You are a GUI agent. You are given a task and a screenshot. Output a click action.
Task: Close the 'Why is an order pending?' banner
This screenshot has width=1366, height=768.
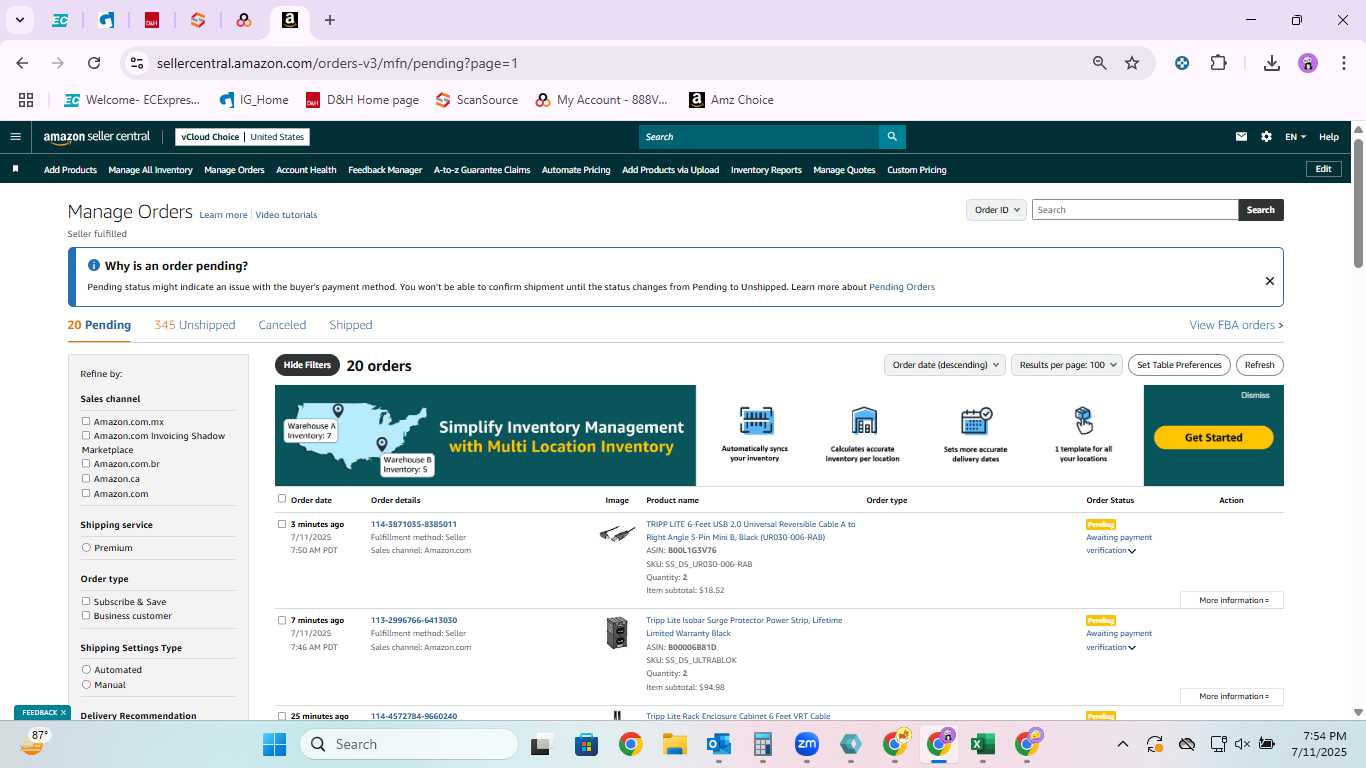coord(1270,281)
